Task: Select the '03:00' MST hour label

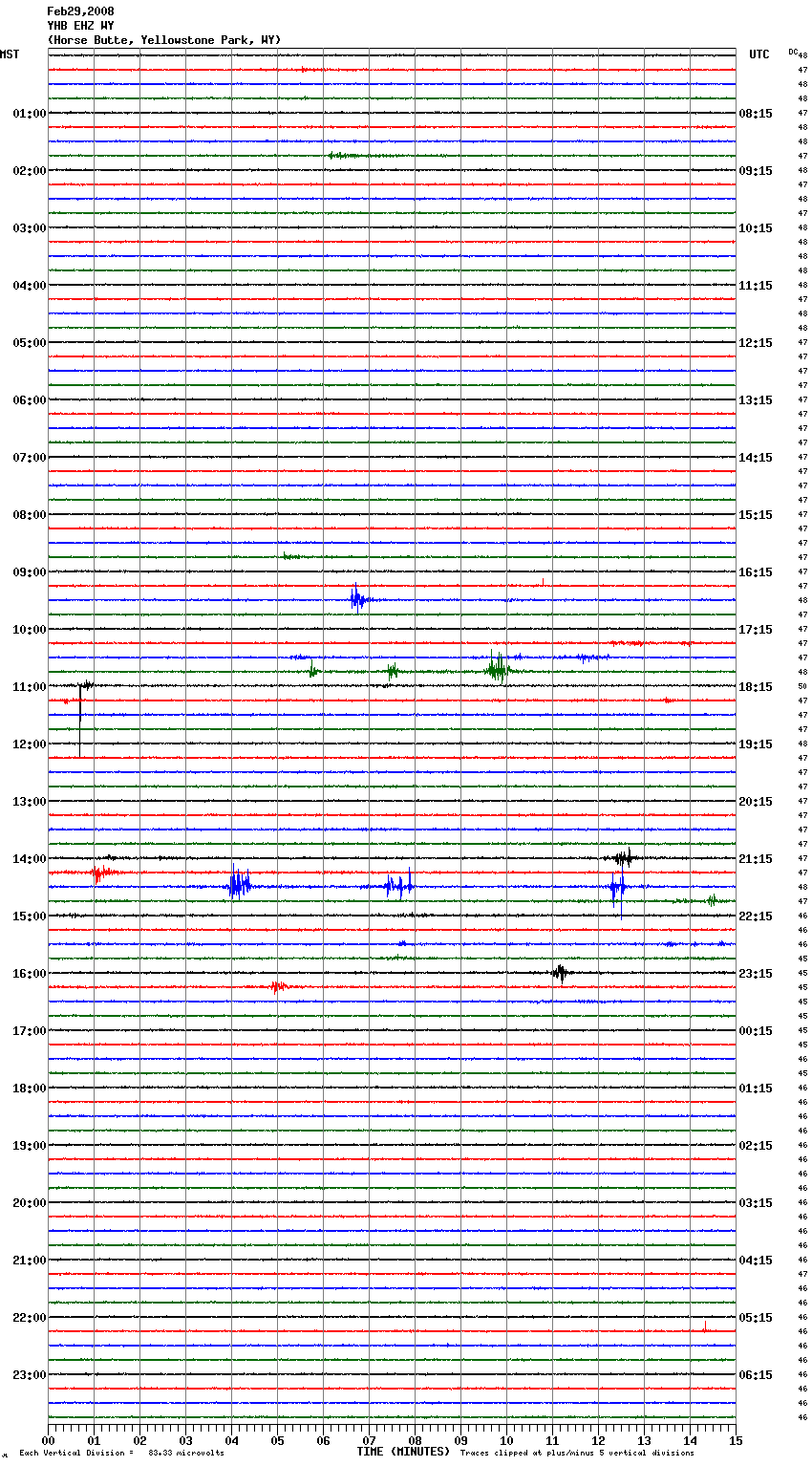Action: [x=30, y=228]
